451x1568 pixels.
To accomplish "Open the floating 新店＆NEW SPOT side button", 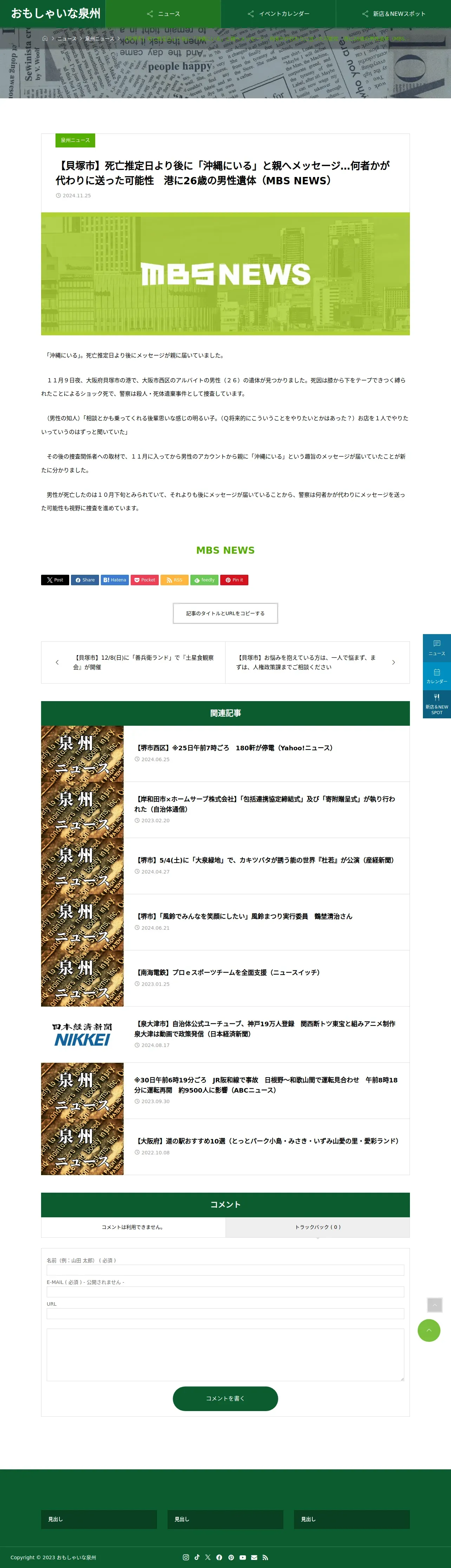I will tap(437, 704).
